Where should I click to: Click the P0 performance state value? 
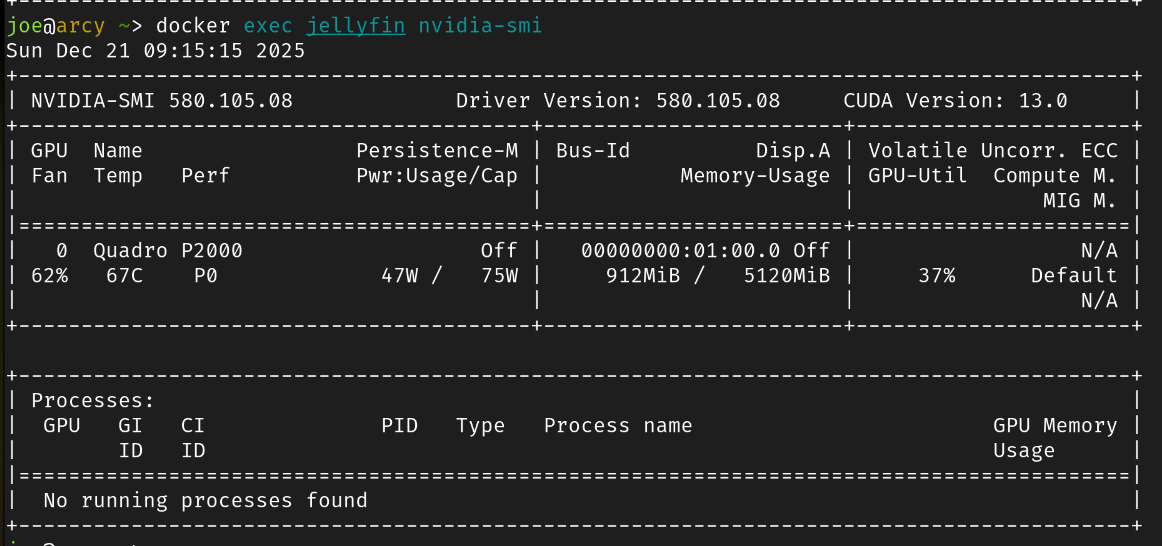[205, 276]
